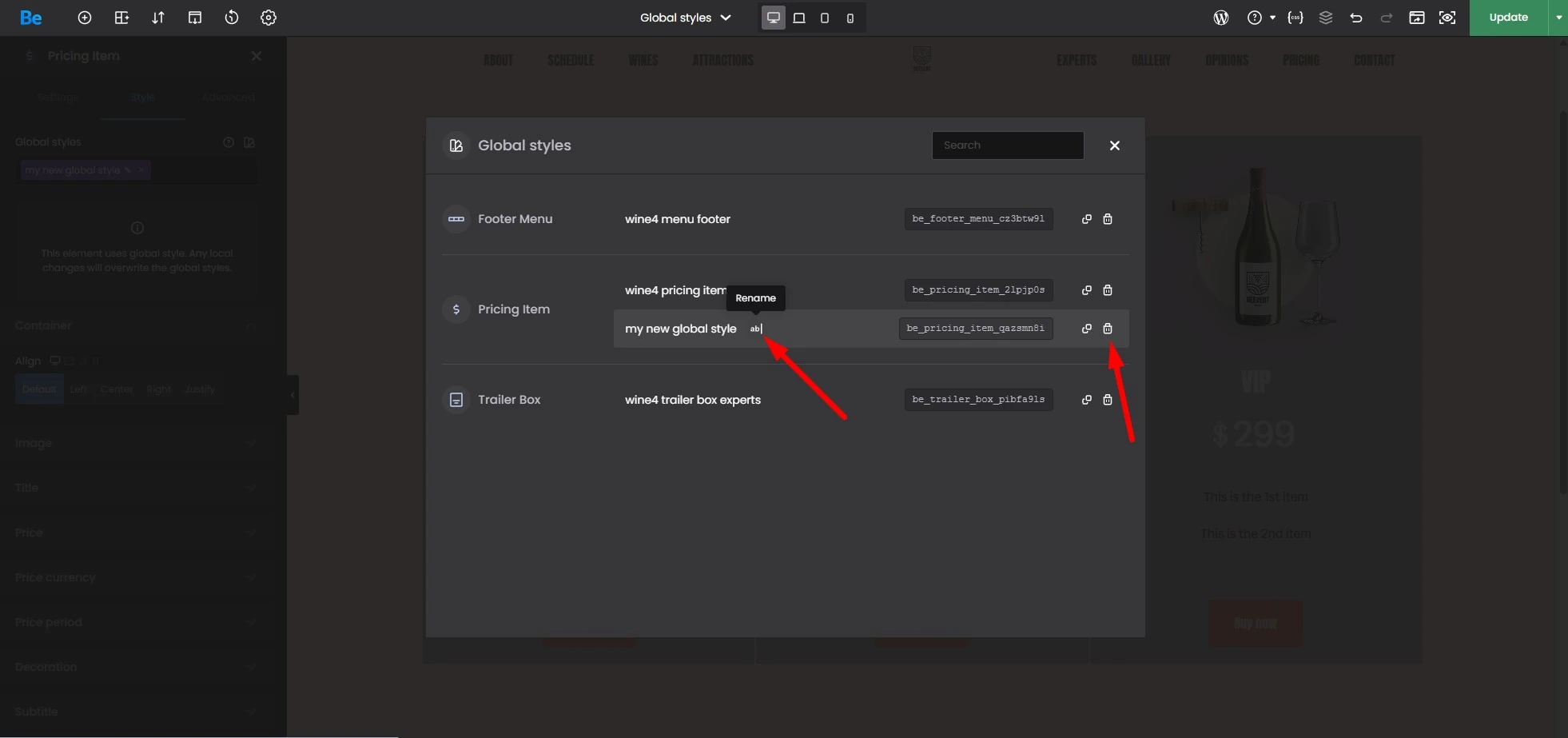Switch to desktop view mode
The width and height of the screenshot is (1568, 738).
(773, 18)
